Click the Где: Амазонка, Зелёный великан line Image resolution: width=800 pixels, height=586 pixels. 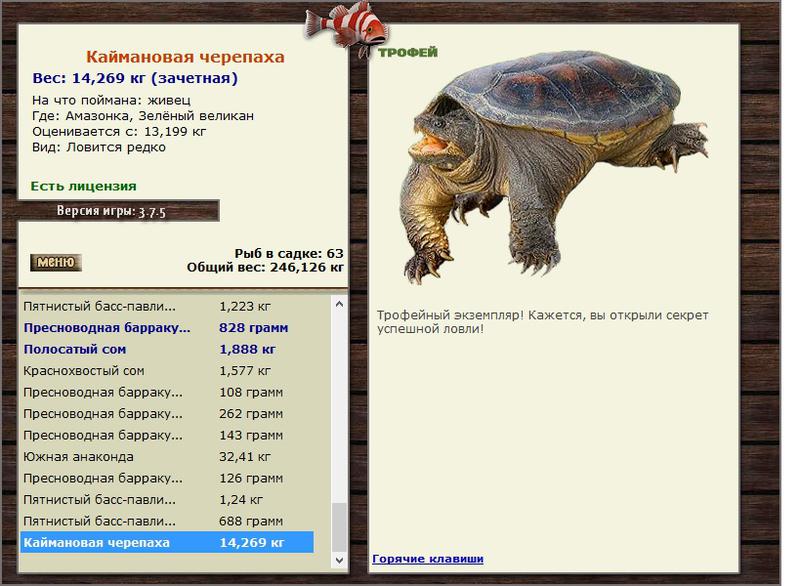tap(143, 116)
